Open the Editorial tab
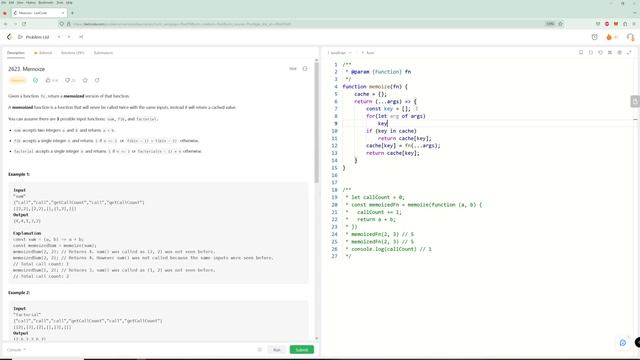 [43, 53]
